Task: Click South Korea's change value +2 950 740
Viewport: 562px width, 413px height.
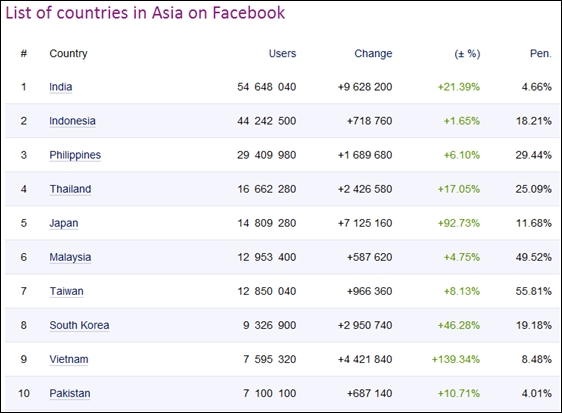Action: coord(365,325)
